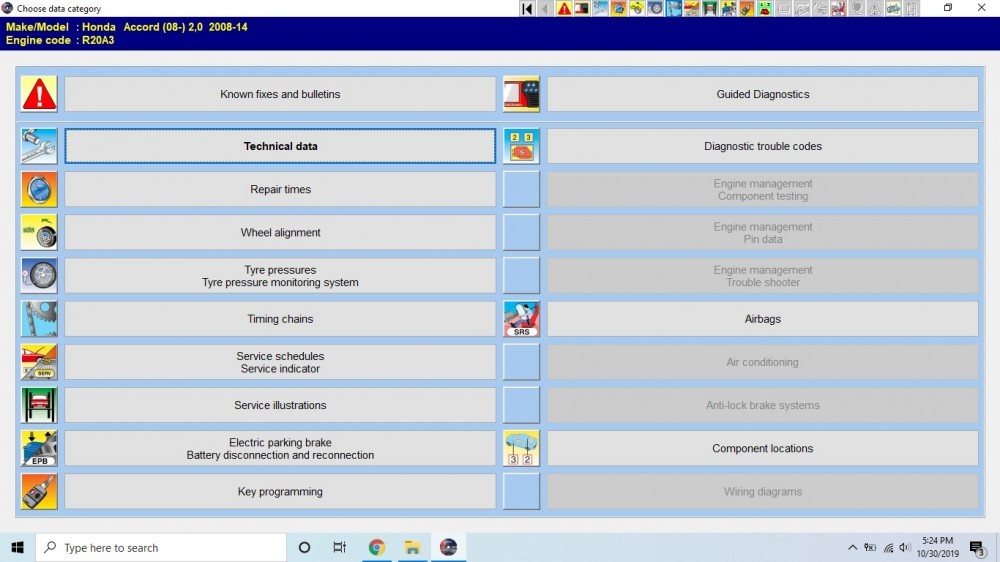The width and height of the screenshot is (1000, 562).
Task: Click greyed Wiring diagrams button
Action: click(x=763, y=491)
